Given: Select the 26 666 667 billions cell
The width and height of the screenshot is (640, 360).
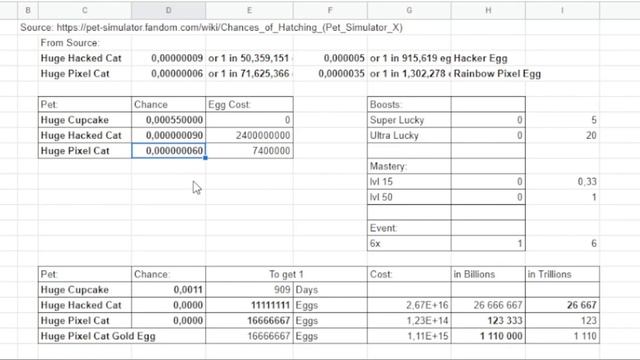Looking at the screenshot, I should coord(488,305).
